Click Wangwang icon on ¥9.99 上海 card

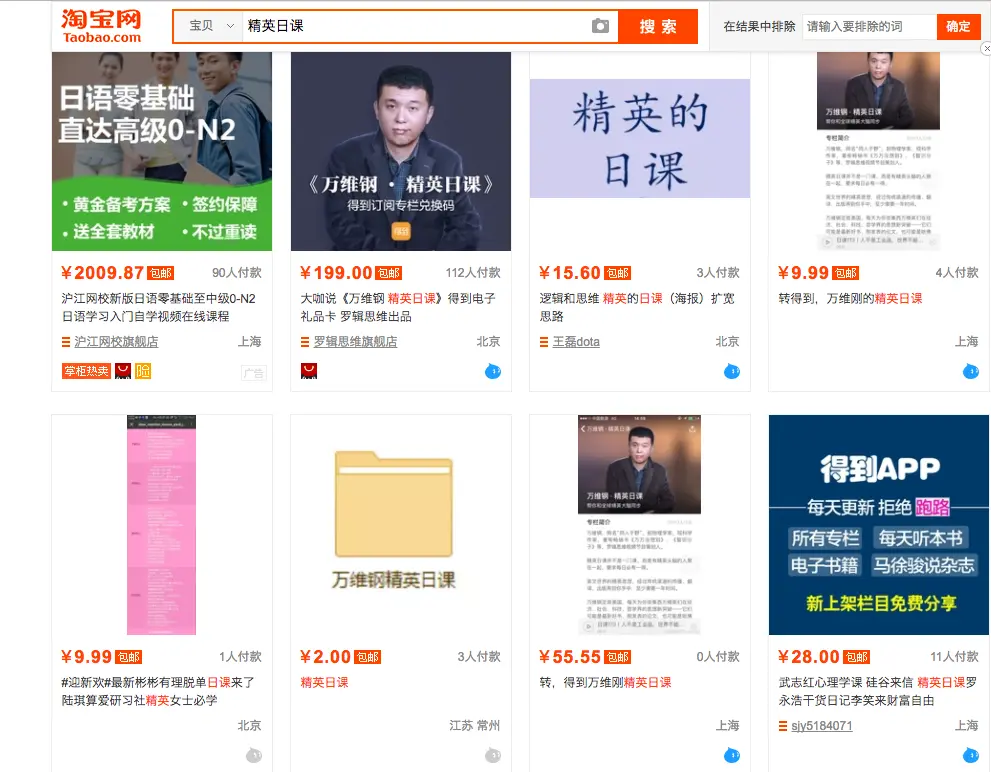(x=971, y=371)
